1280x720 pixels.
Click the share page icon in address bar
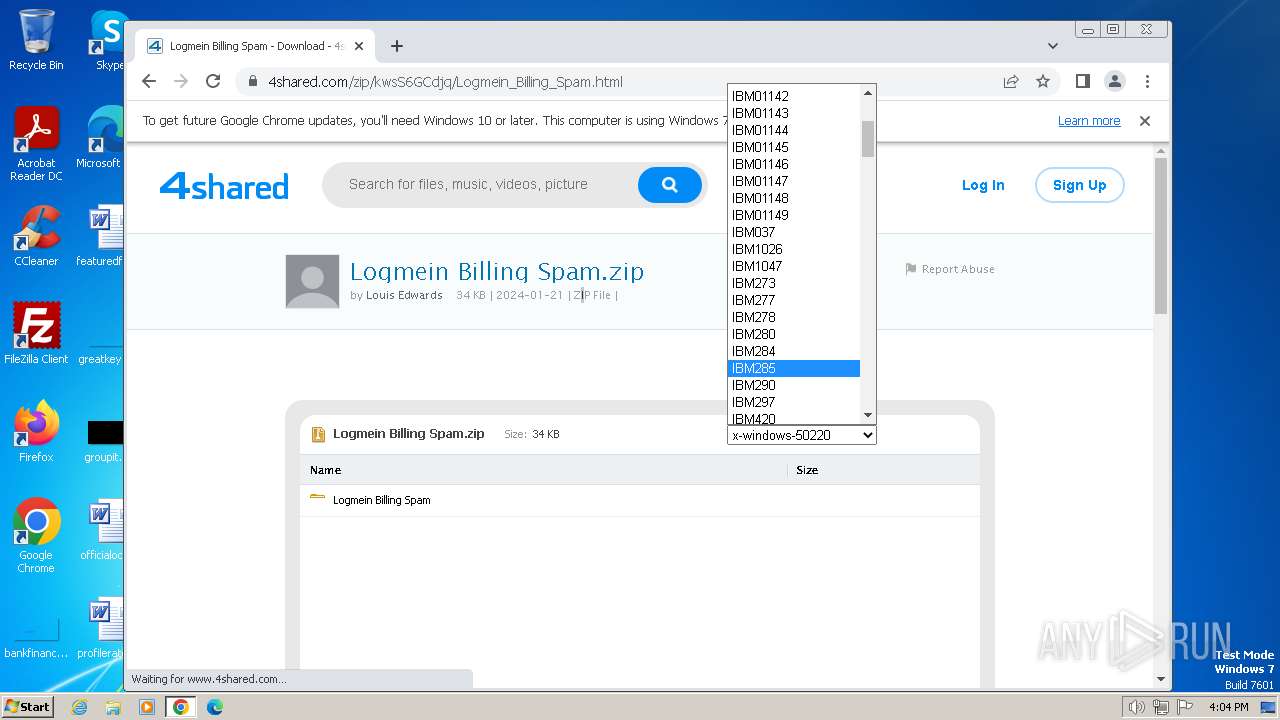(x=1011, y=82)
